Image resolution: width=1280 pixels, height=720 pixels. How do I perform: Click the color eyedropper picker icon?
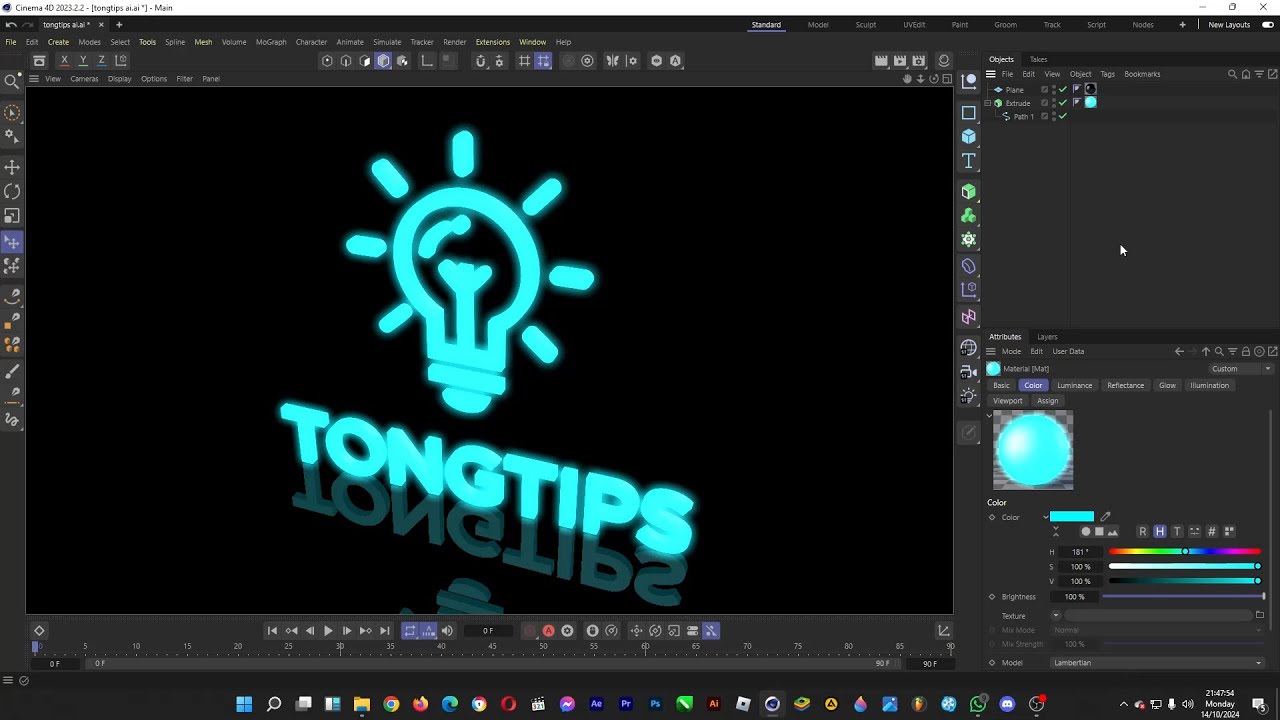pyautogui.click(x=1105, y=517)
